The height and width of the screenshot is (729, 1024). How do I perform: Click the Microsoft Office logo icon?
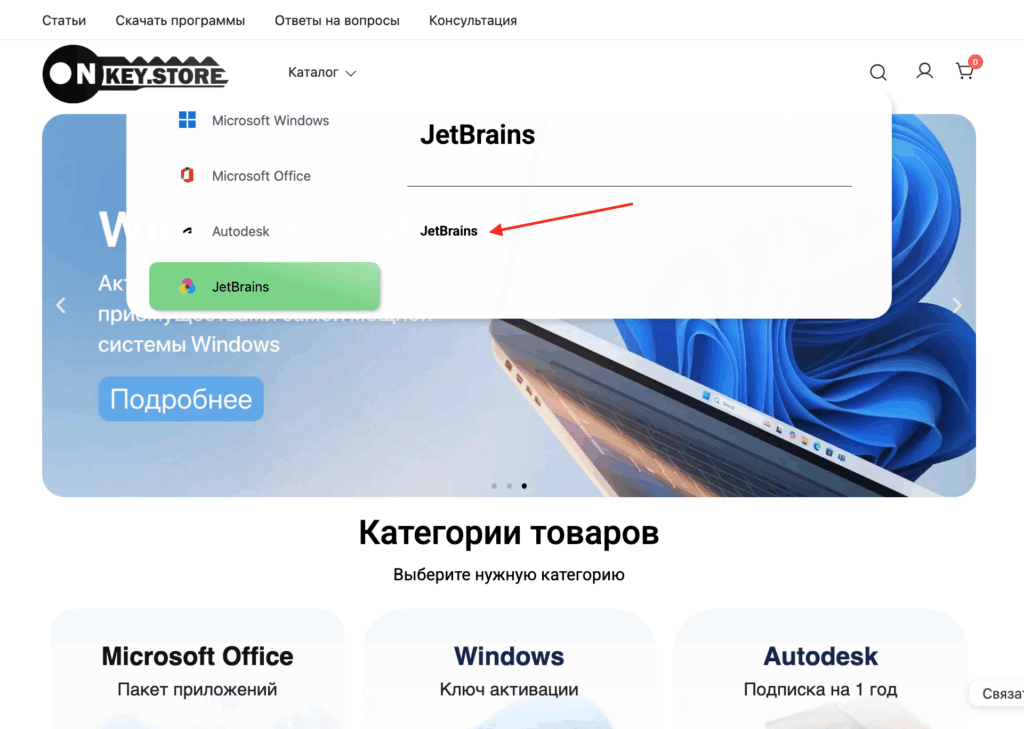pyautogui.click(x=187, y=175)
